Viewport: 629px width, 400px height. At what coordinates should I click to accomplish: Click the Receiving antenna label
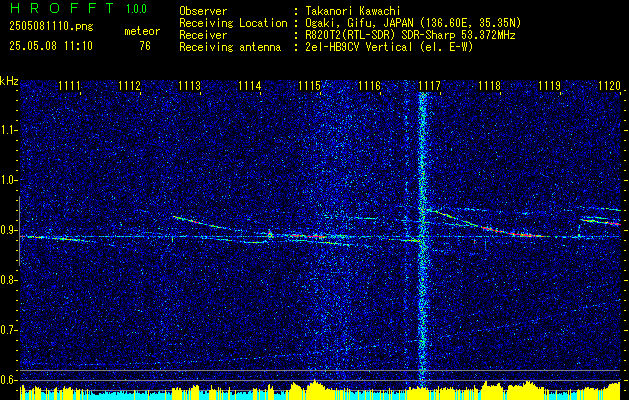[x=230, y=47]
